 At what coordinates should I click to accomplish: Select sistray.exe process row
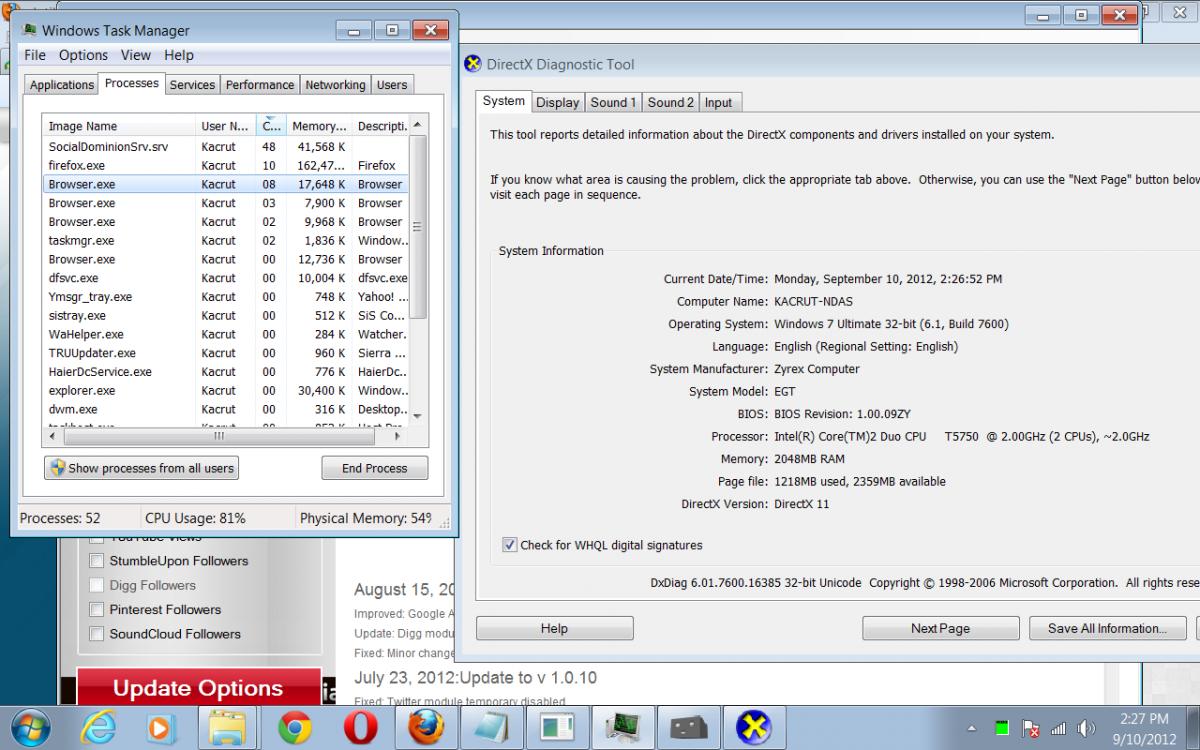pyautogui.click(x=225, y=315)
